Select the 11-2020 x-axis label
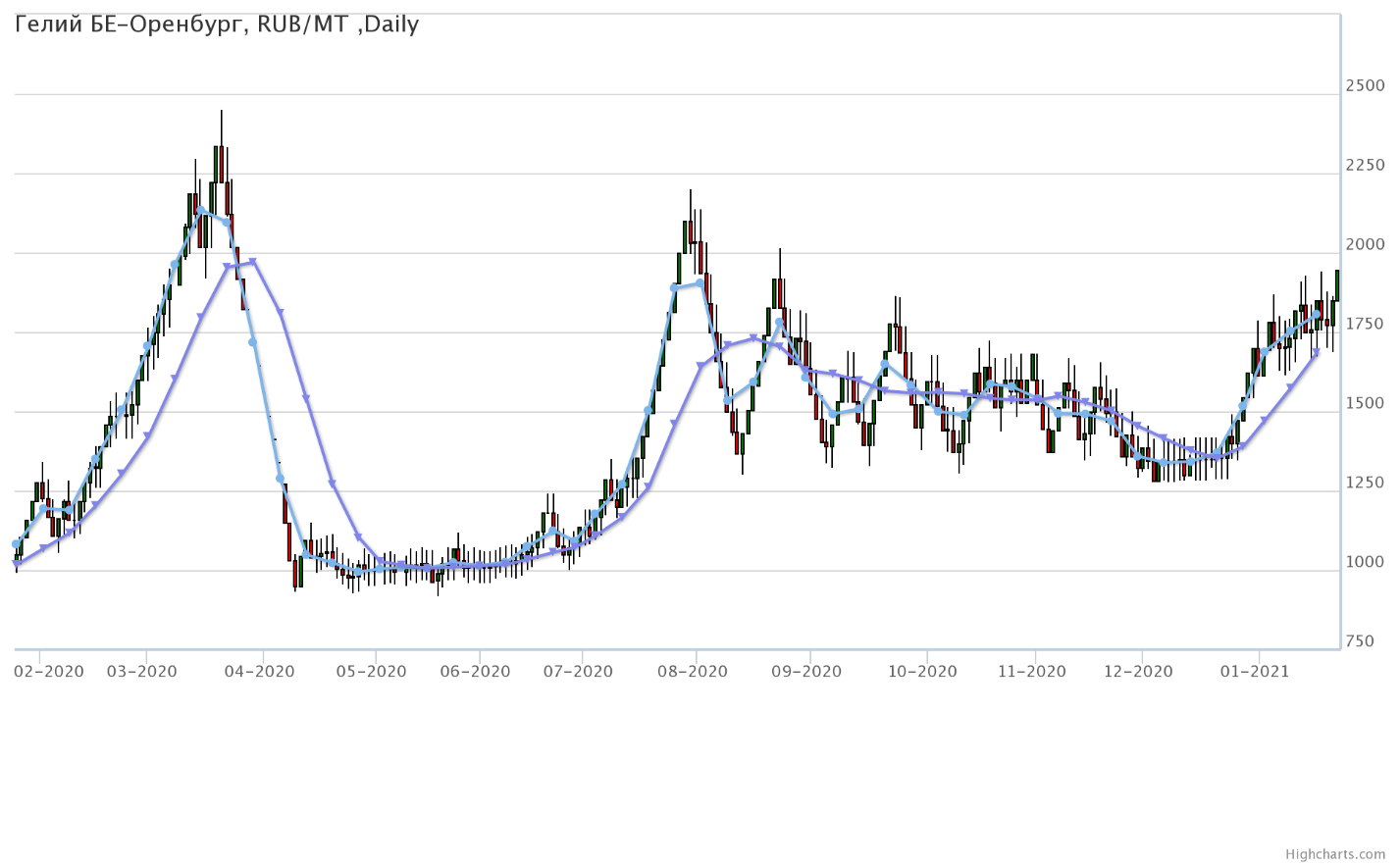This screenshot has height=866, width=1400. pos(1030,672)
